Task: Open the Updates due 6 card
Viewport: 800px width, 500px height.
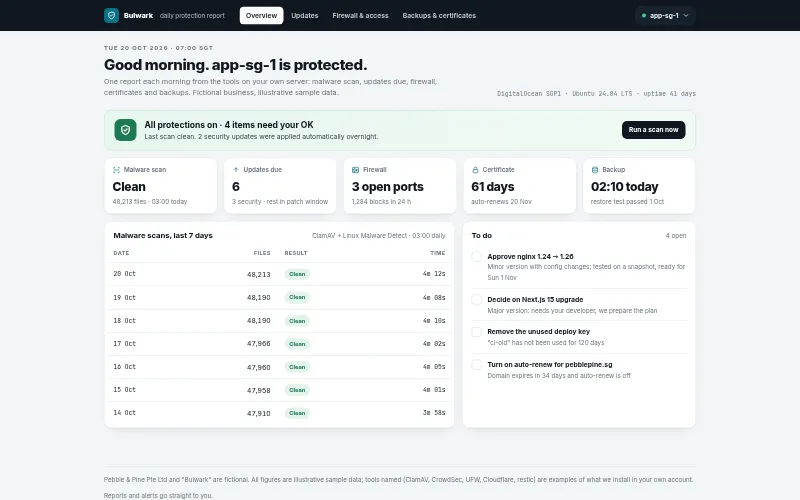Action: [280, 186]
